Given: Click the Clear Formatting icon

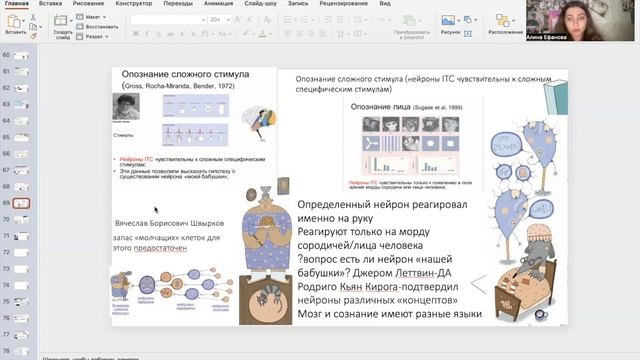Looking at the screenshot, I should (x=267, y=20).
